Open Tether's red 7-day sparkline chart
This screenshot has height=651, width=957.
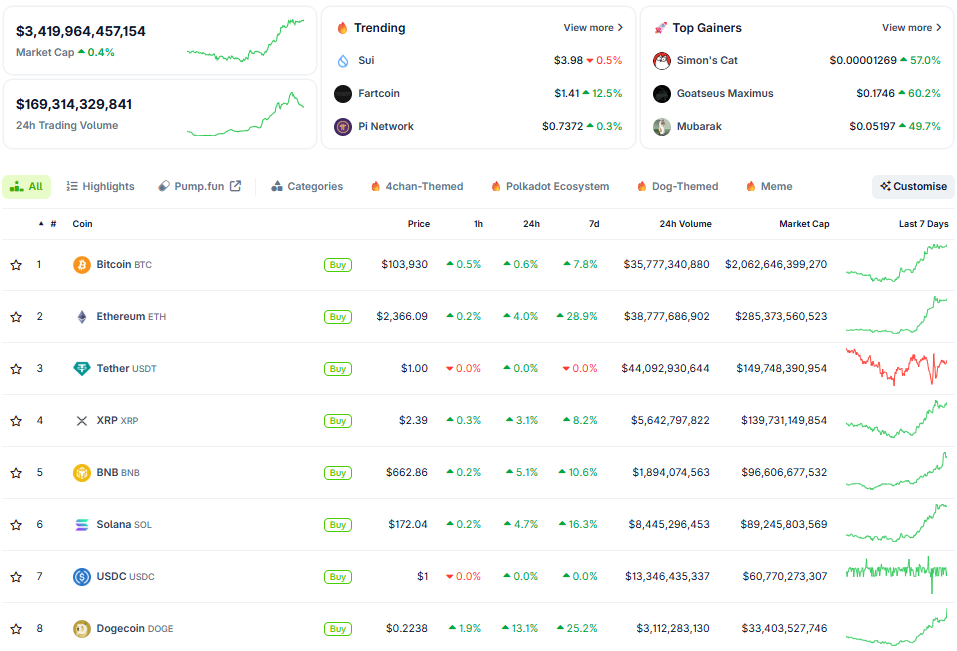pyautogui.click(x=896, y=368)
